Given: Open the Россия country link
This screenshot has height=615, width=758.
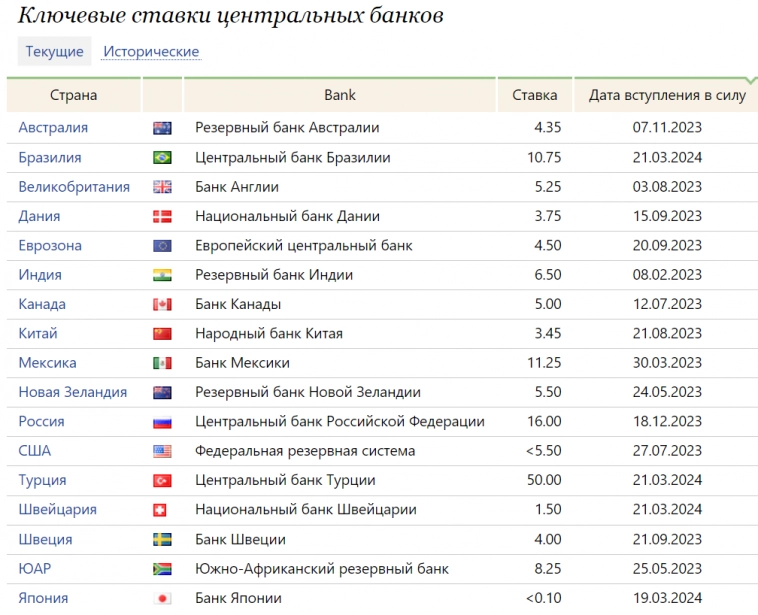Looking at the screenshot, I should pyautogui.click(x=41, y=422).
